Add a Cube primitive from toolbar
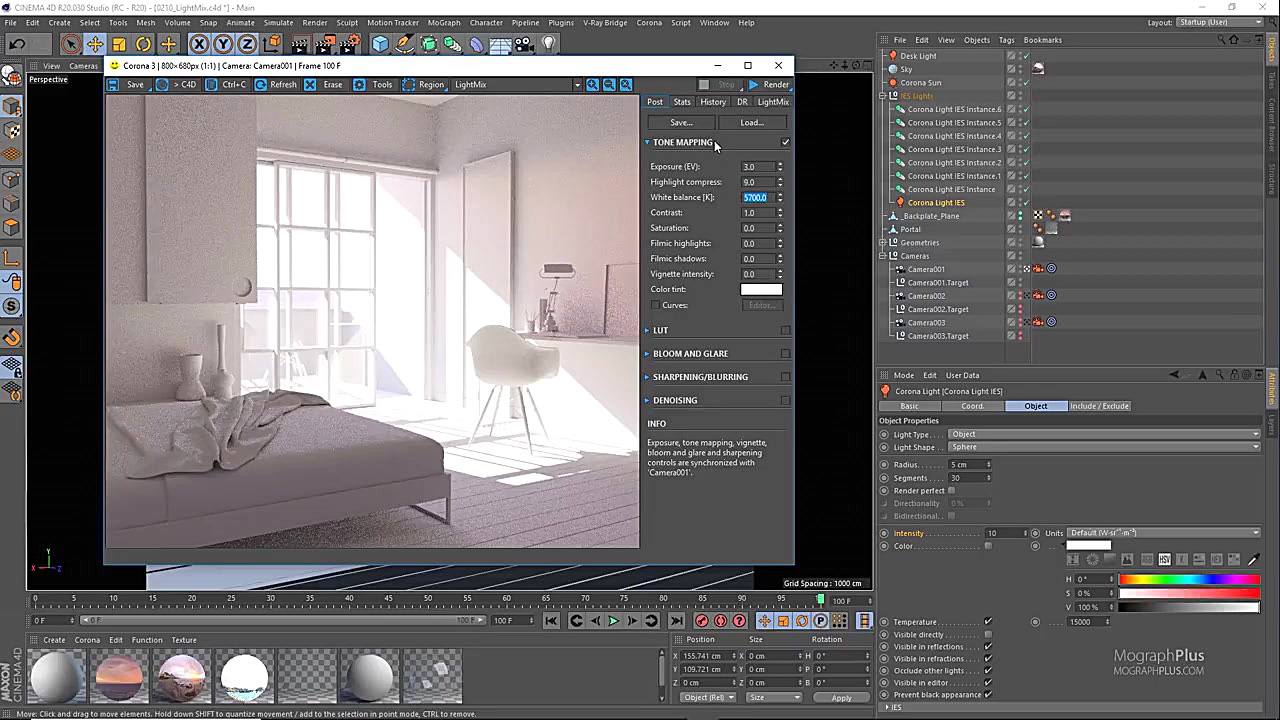 coord(380,44)
